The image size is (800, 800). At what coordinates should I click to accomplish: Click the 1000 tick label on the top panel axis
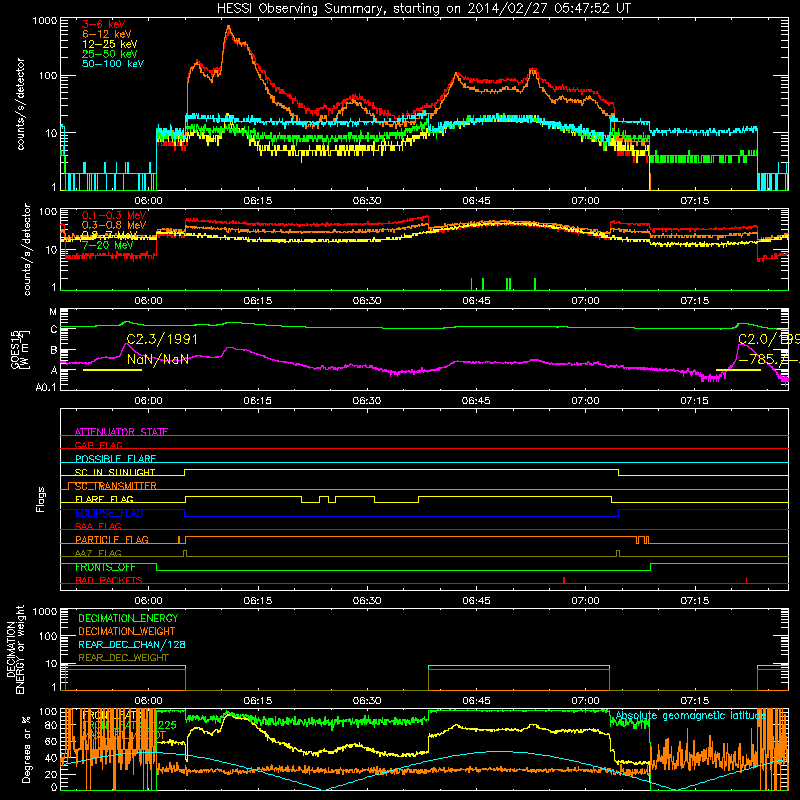(44, 21)
